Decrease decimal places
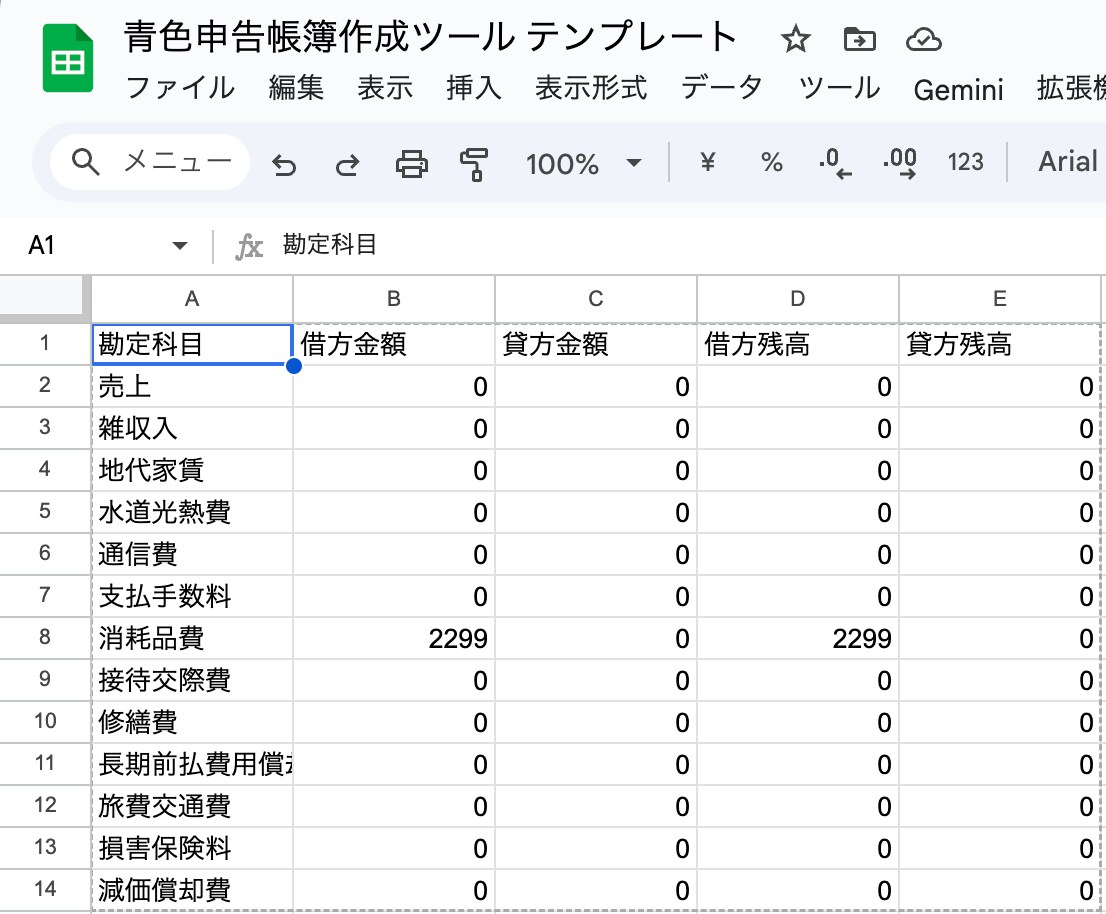The image size is (1106, 914). (835, 163)
